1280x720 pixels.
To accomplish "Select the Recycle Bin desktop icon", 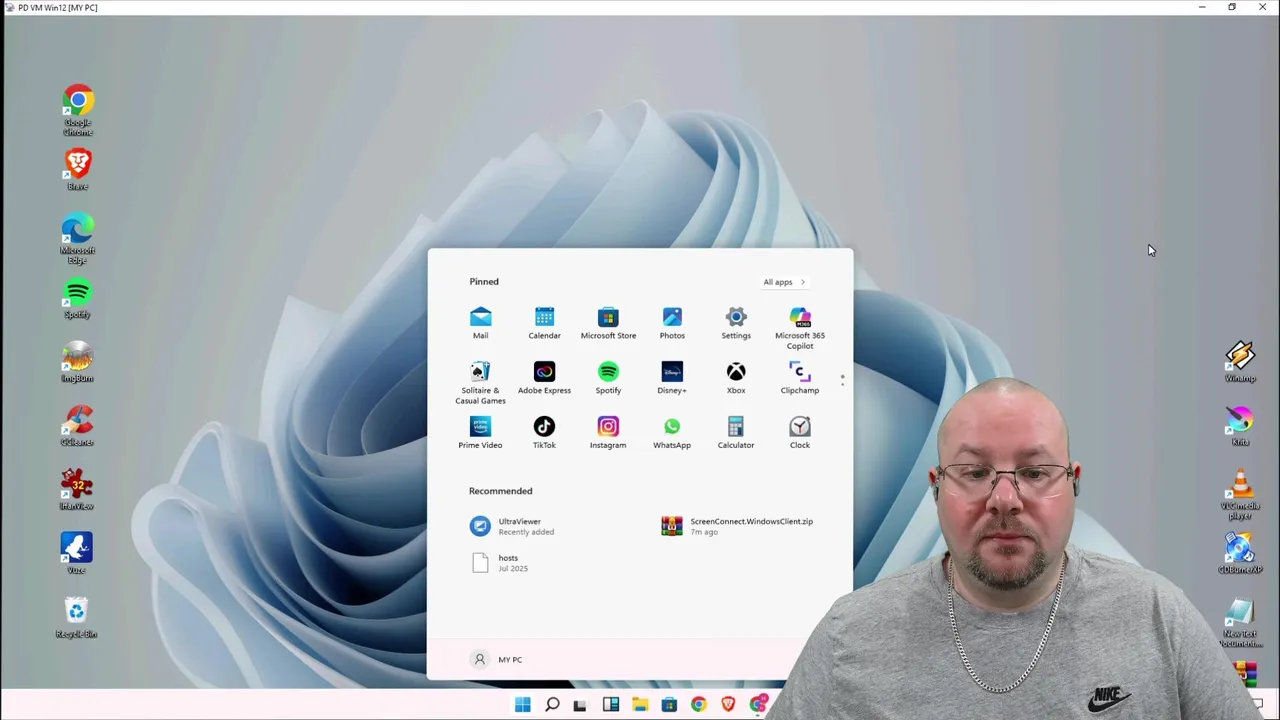I will click(77, 618).
